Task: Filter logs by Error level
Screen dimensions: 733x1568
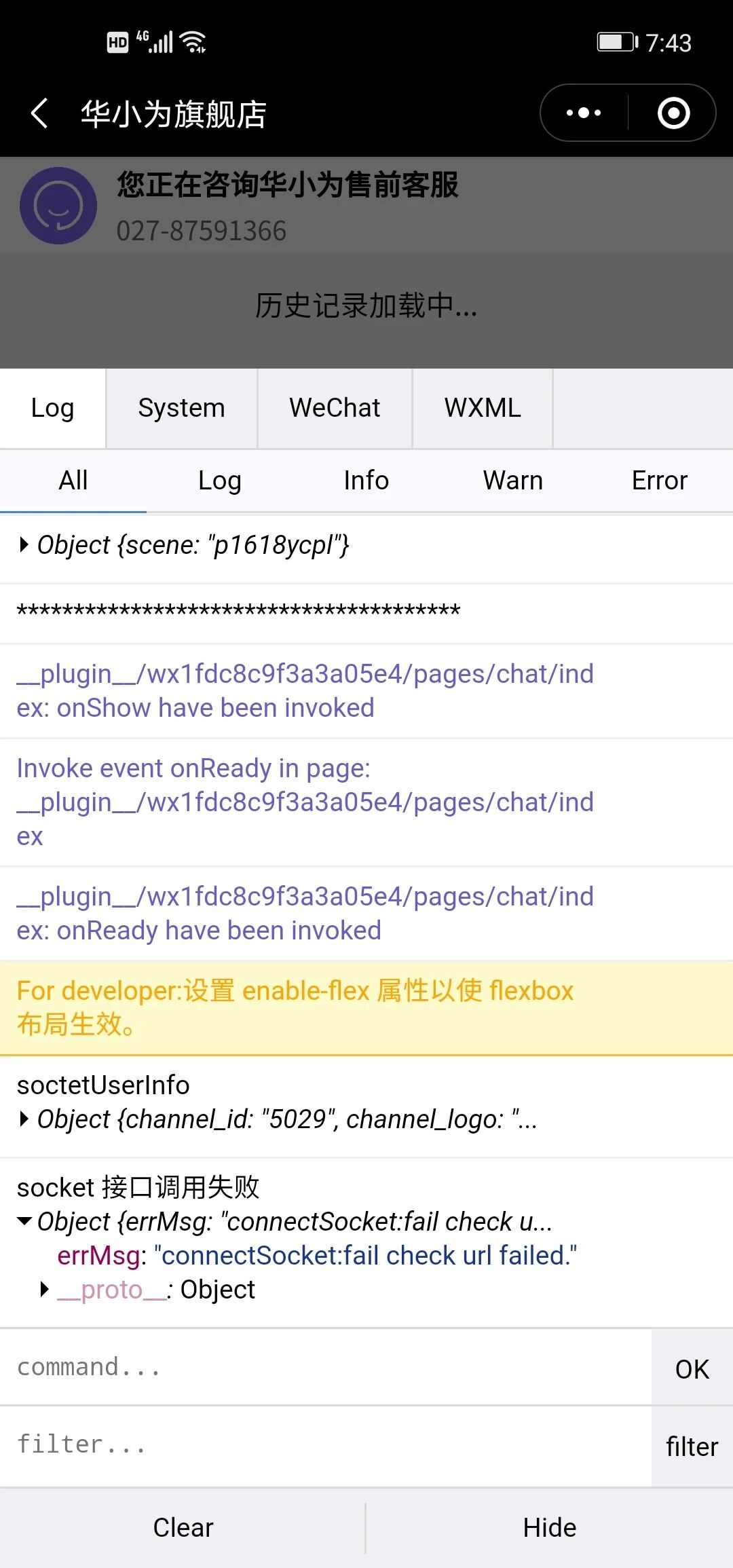Action: [660, 481]
